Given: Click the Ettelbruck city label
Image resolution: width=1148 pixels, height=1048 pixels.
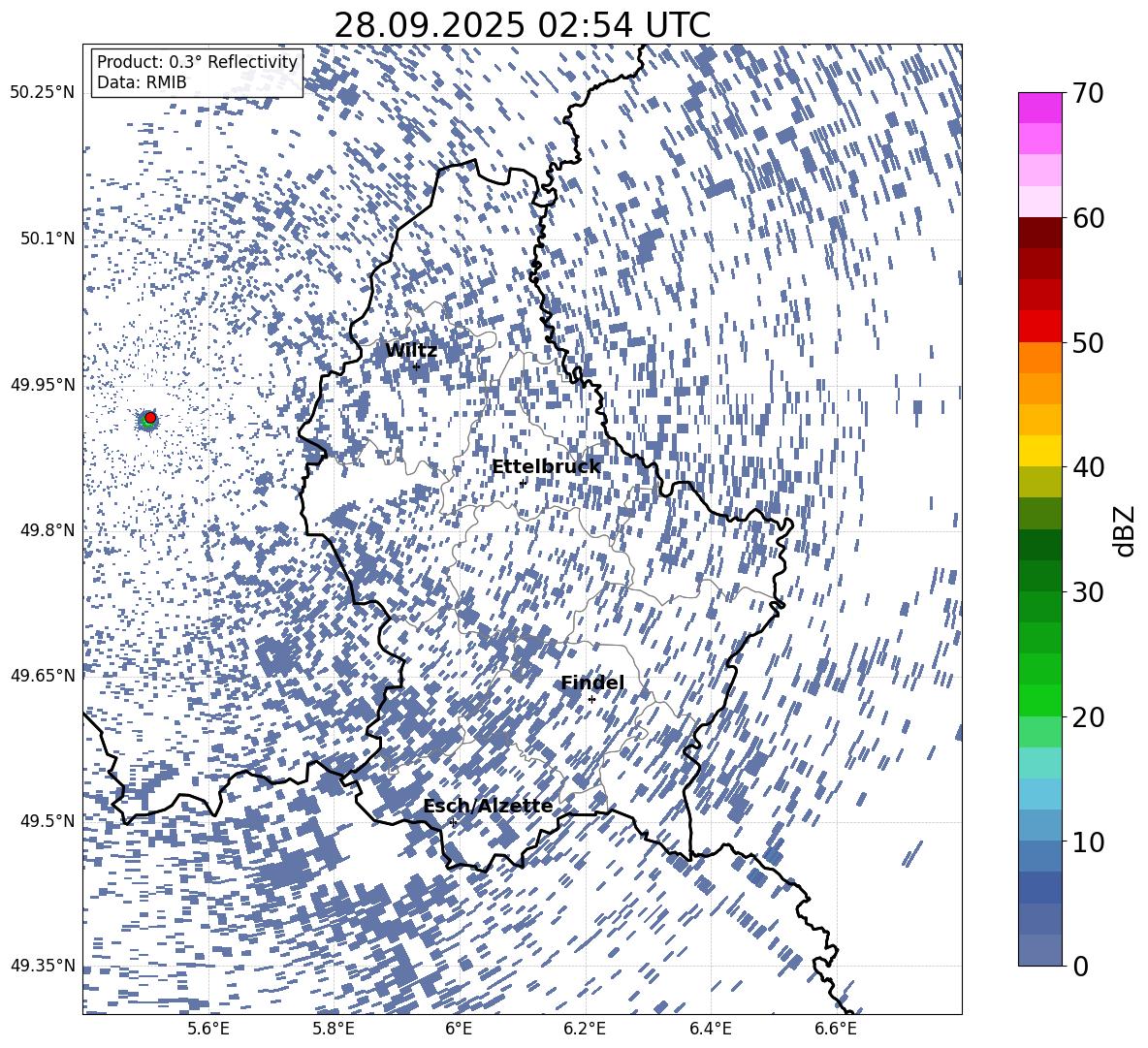Looking at the screenshot, I should pyautogui.click(x=546, y=467).
